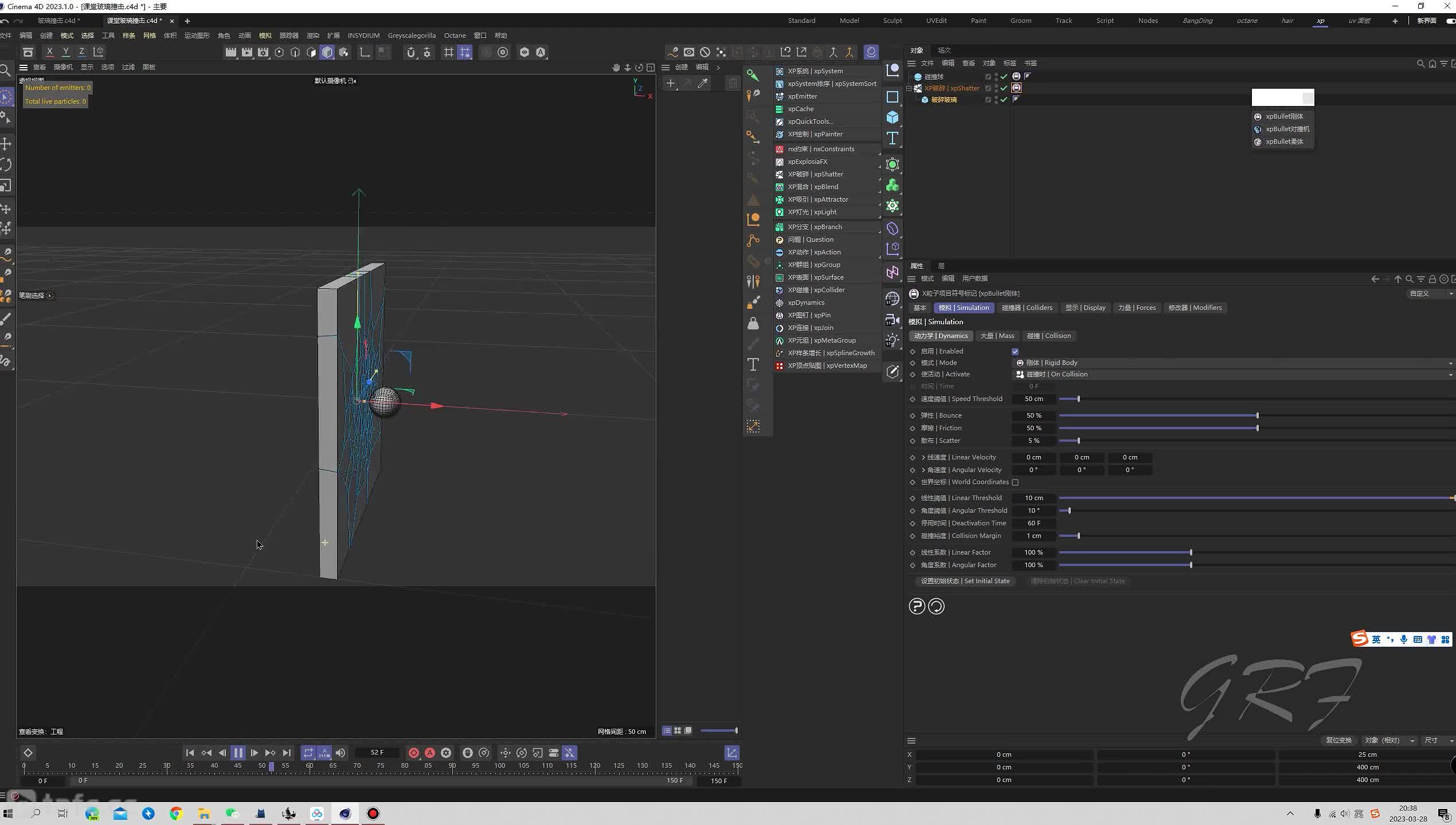1456x825 pixels.
Task: Toggle the Y axis lock icon
Action: 66,52
